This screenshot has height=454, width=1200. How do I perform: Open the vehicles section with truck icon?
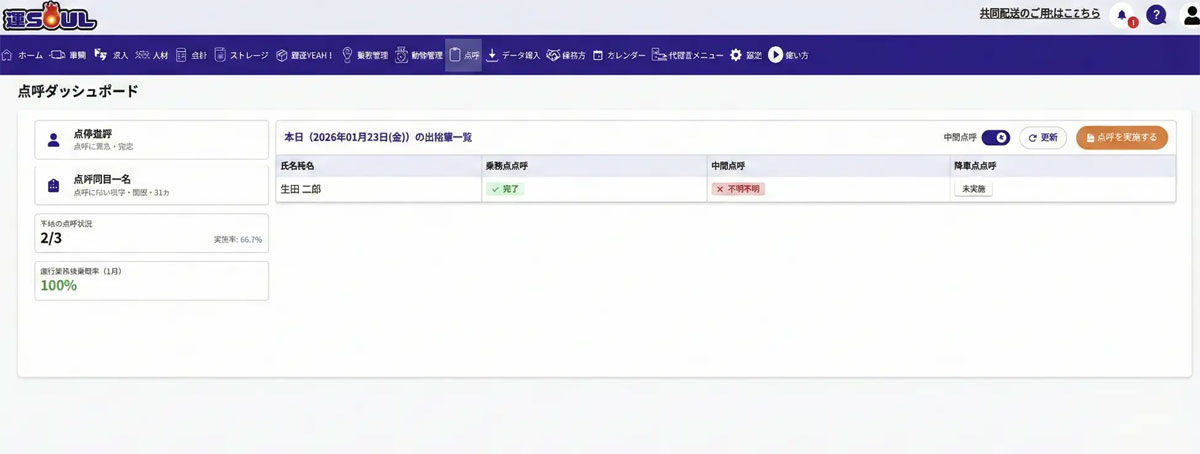click(x=68, y=55)
